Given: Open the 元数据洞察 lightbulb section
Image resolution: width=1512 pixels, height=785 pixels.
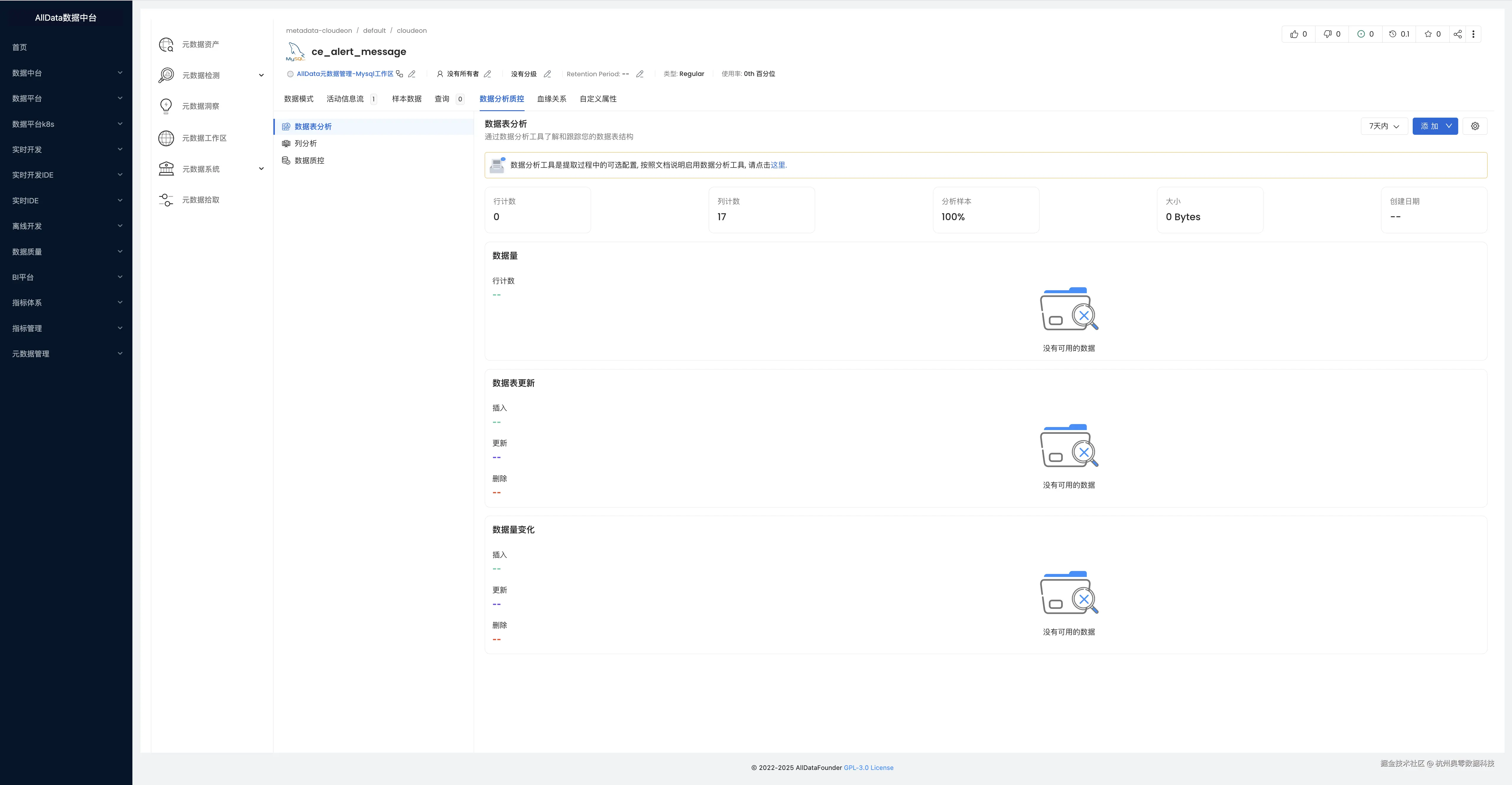Looking at the screenshot, I should (x=200, y=106).
